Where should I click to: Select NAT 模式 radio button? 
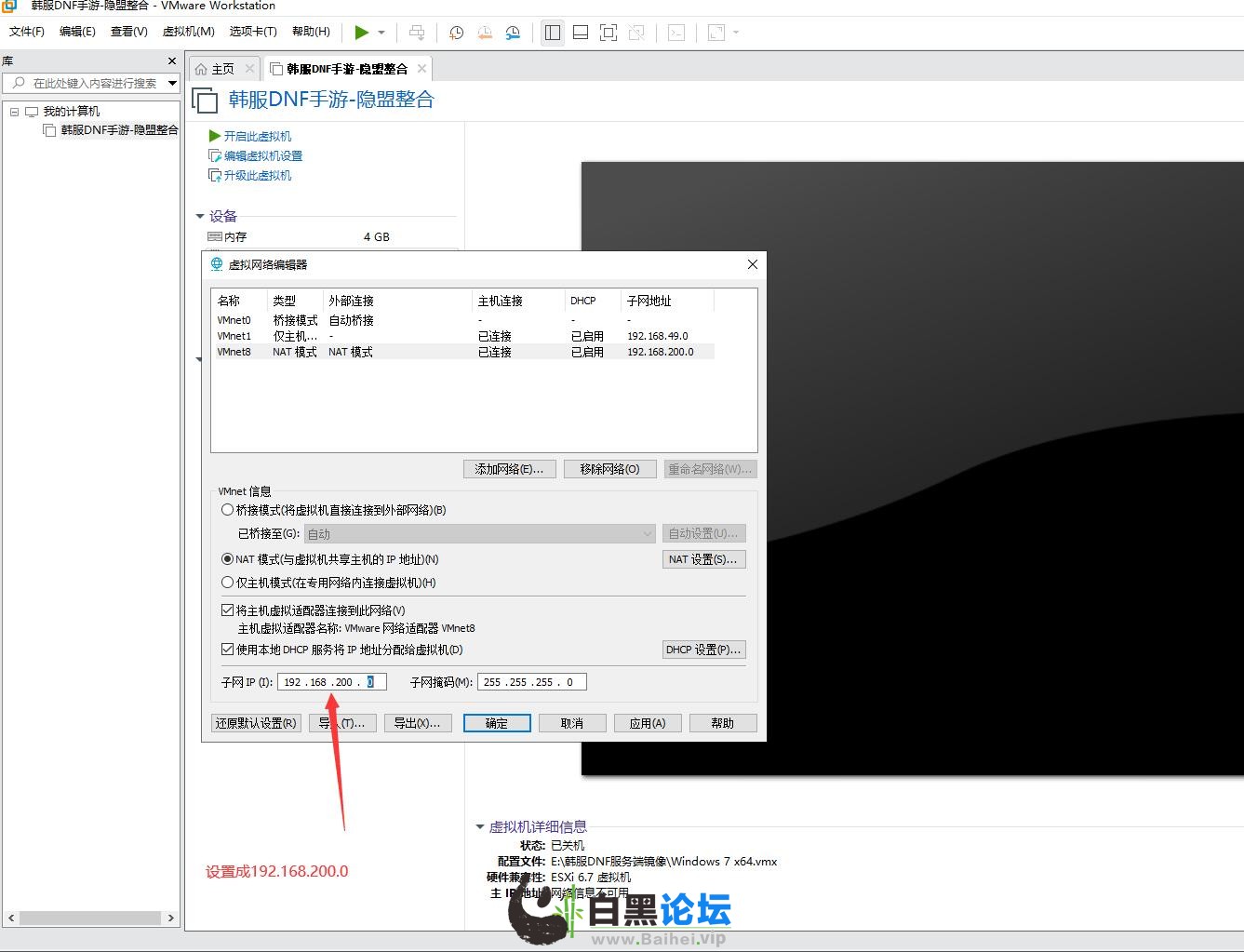(227, 559)
